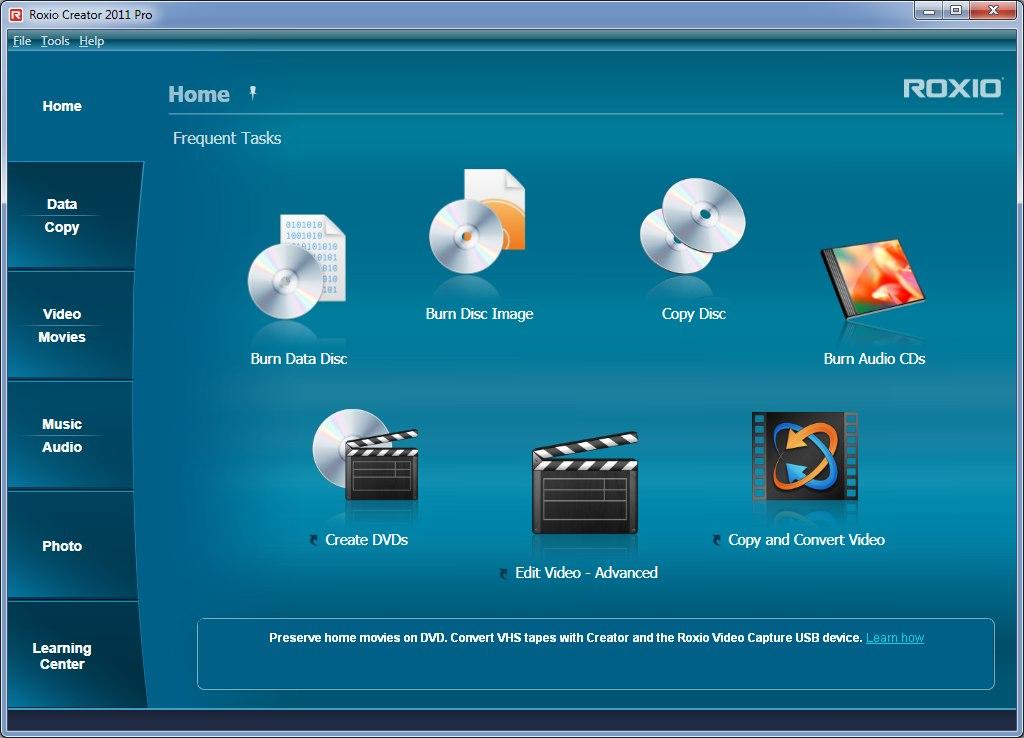
Task: Toggle the pin icon beside Home heading
Action: (253, 93)
